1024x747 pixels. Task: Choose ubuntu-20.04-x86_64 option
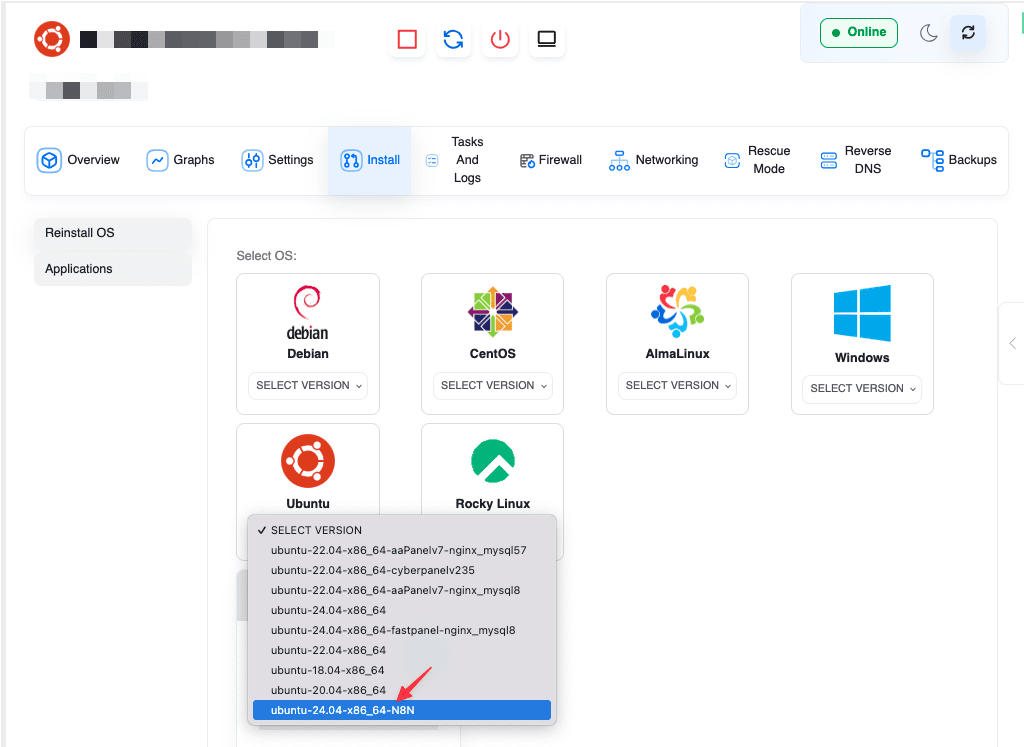(402, 690)
